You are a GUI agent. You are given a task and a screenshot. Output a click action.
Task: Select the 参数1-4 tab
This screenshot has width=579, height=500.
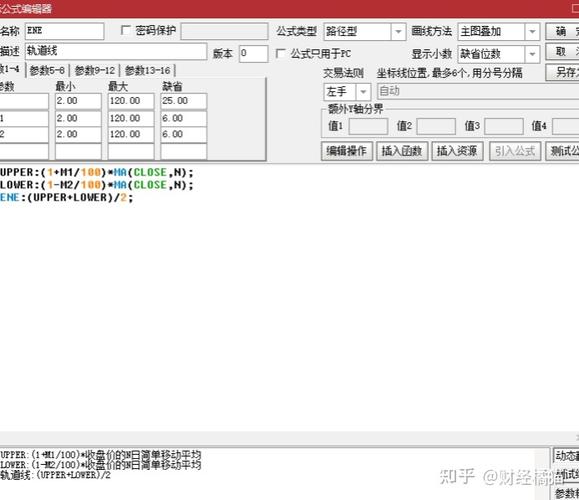point(11,69)
